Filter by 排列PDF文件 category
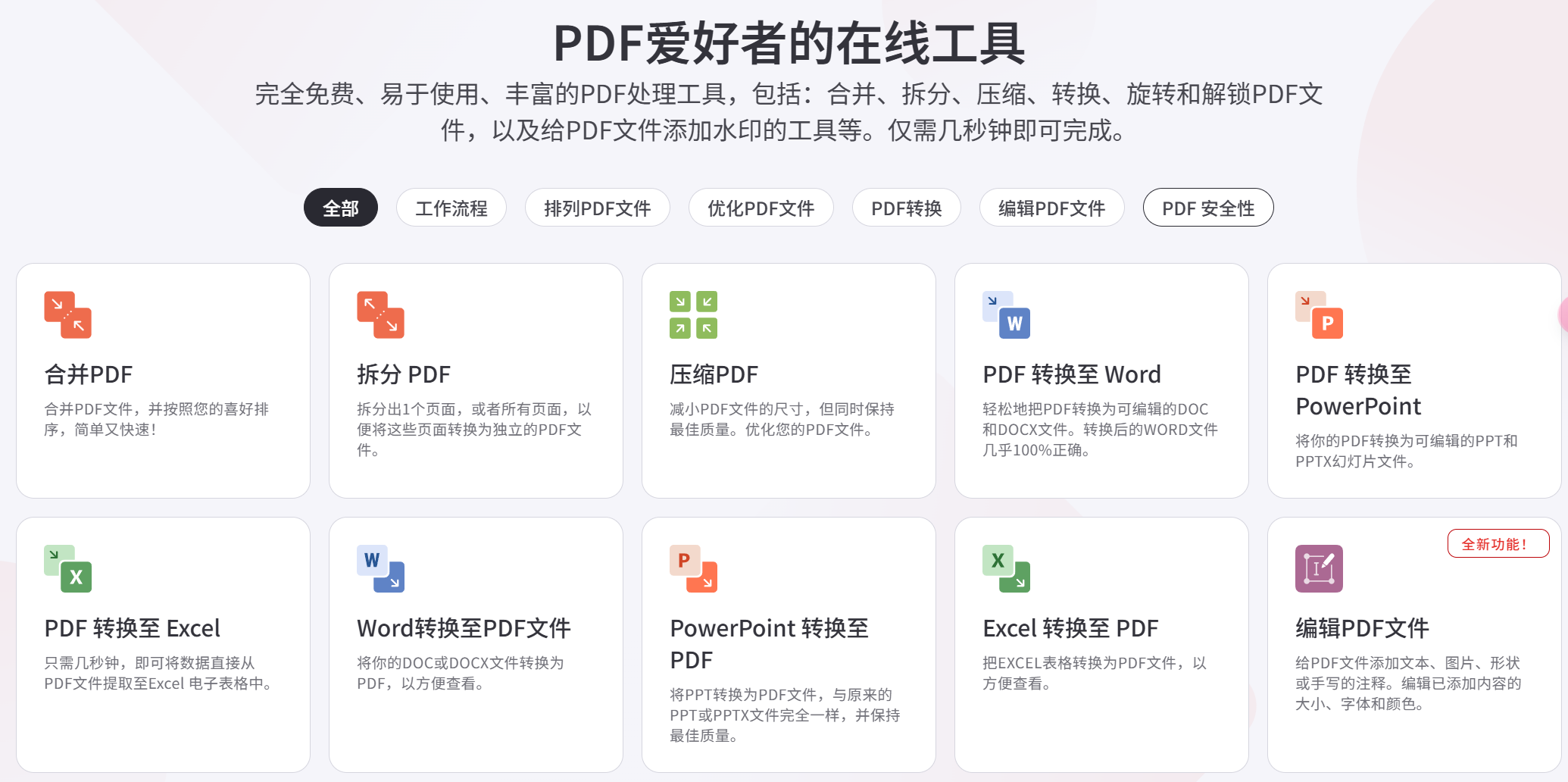Image resolution: width=1568 pixels, height=782 pixels. pos(597,208)
